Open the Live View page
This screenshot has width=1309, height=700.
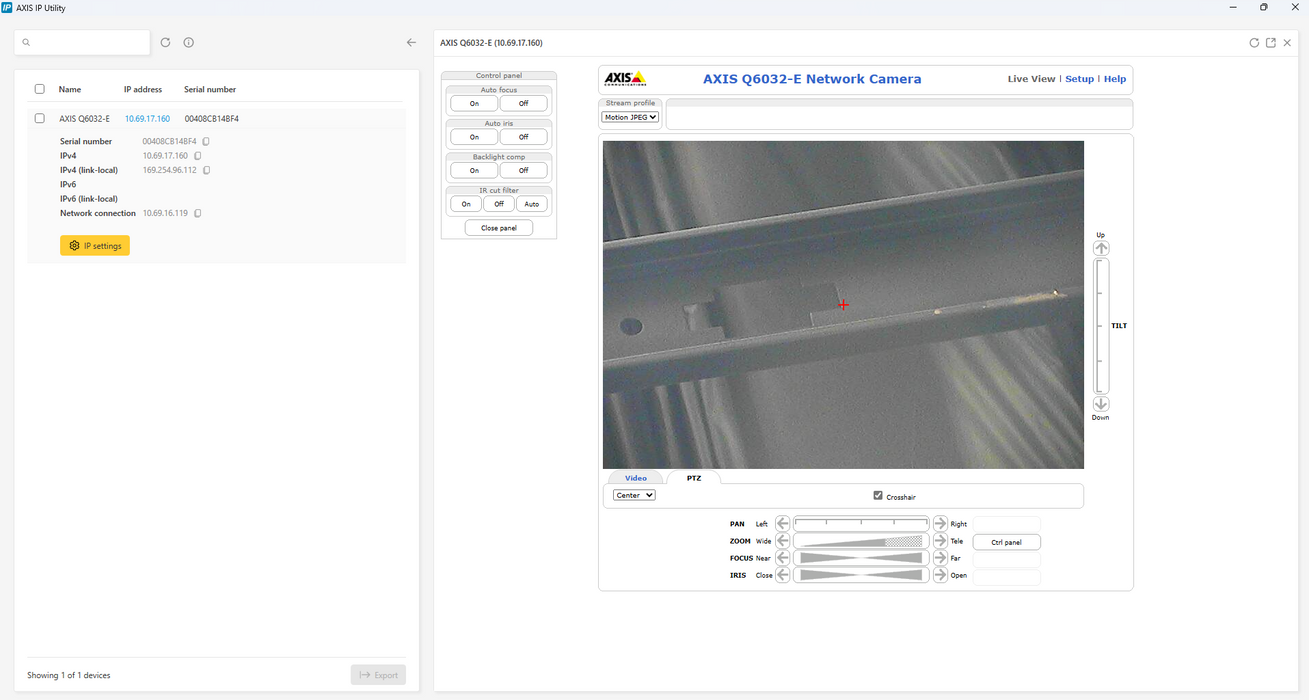coord(1031,79)
